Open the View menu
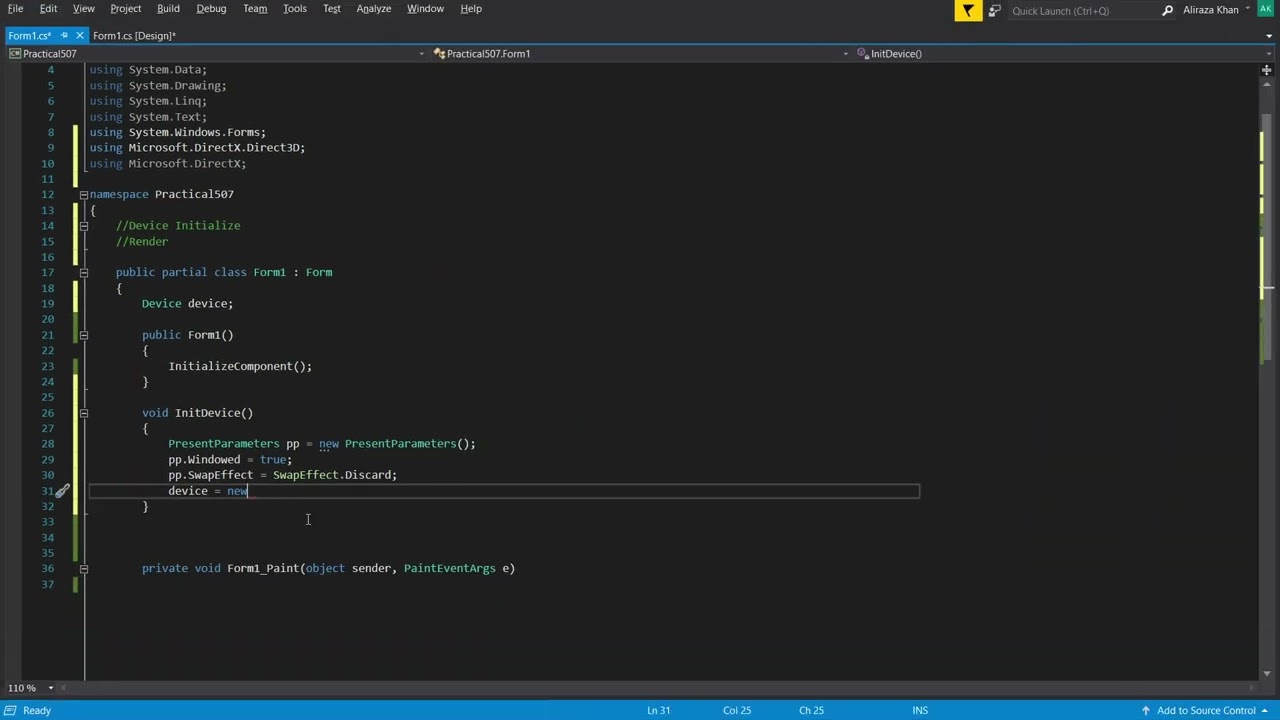The width and height of the screenshot is (1280, 720). tap(83, 9)
